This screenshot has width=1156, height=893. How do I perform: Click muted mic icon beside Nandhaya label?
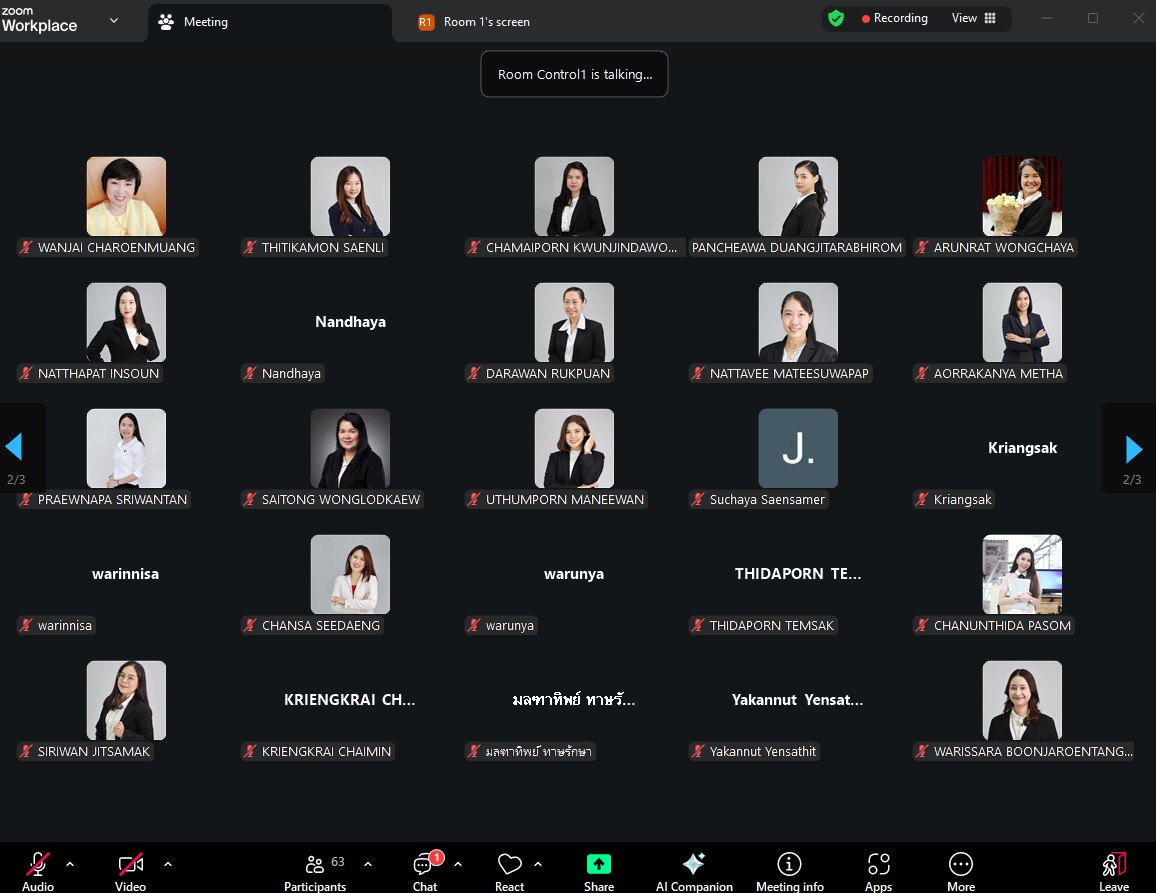pyautogui.click(x=250, y=374)
